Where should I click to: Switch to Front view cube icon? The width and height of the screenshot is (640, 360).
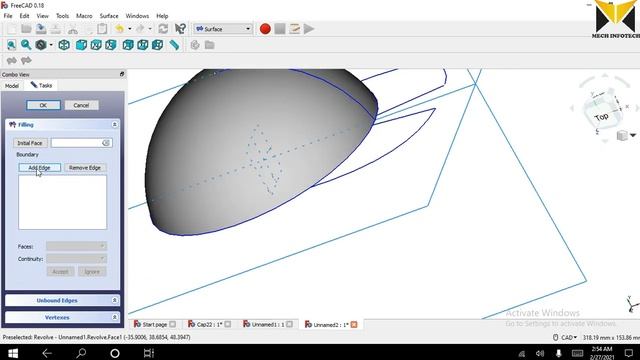click(x=81, y=45)
